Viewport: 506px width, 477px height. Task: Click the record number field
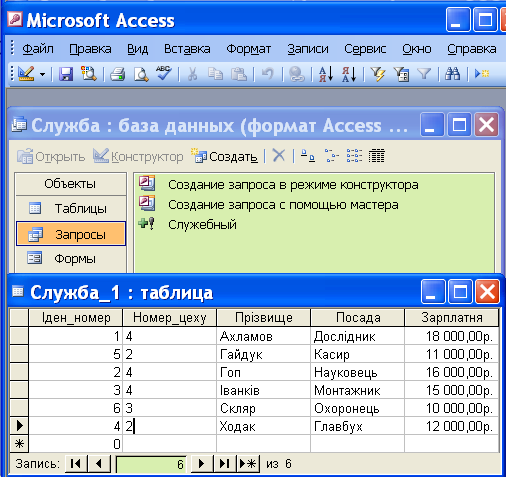(x=151, y=464)
